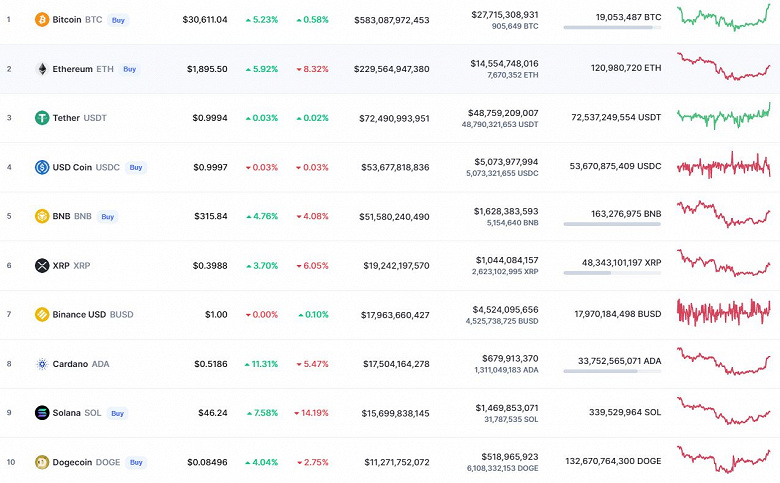Click the Ethereum coin logo icon

tap(42, 69)
